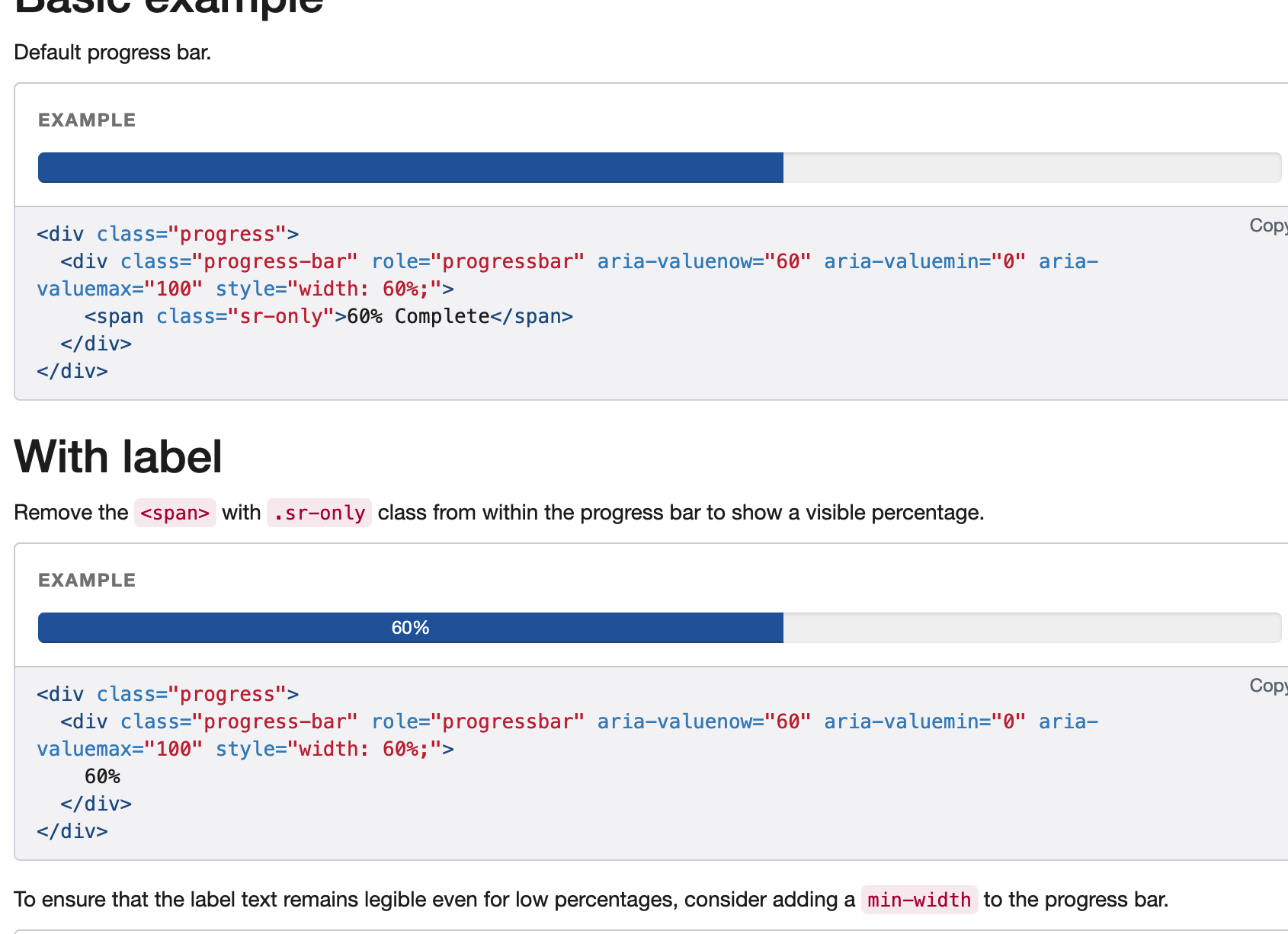This screenshot has height=934, width=1288.
Task: Click role="progressbar" in the second code snippet
Action: [476, 721]
